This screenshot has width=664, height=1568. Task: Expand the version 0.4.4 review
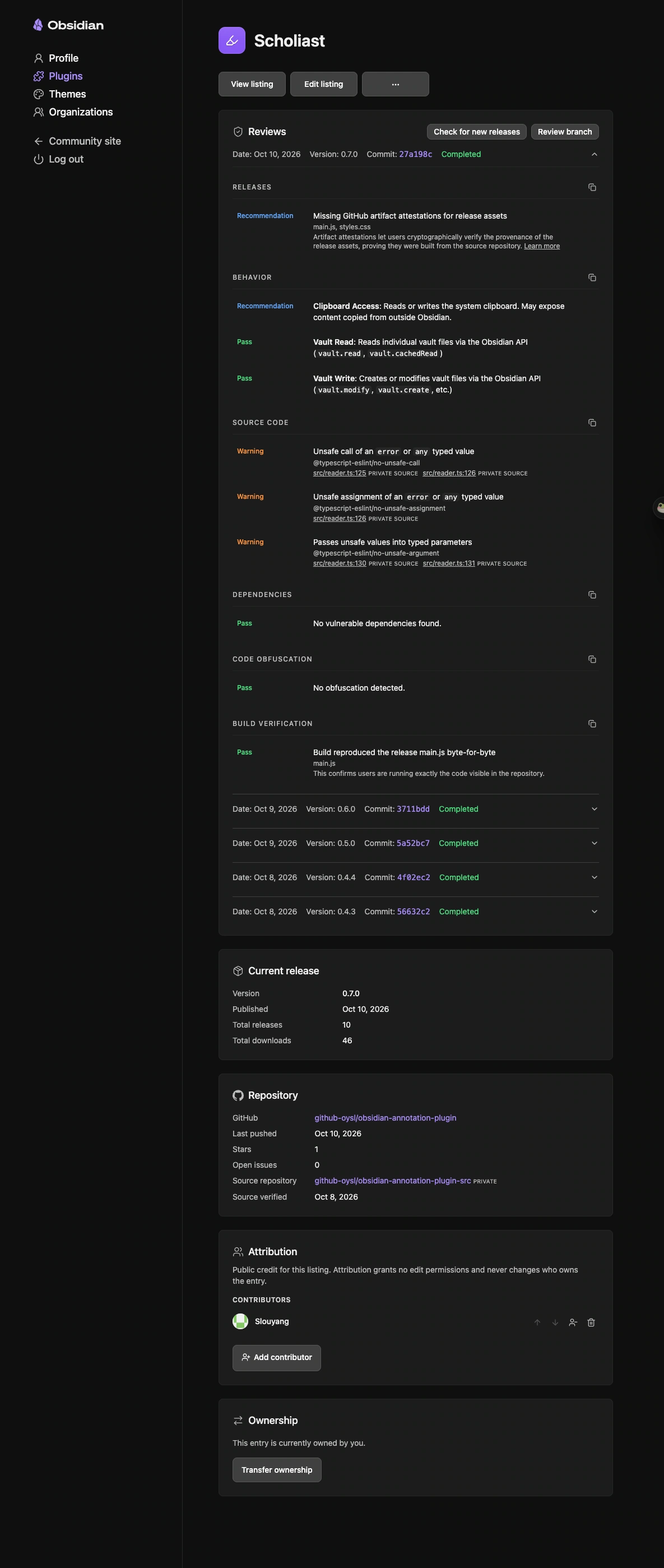pyautogui.click(x=595, y=878)
